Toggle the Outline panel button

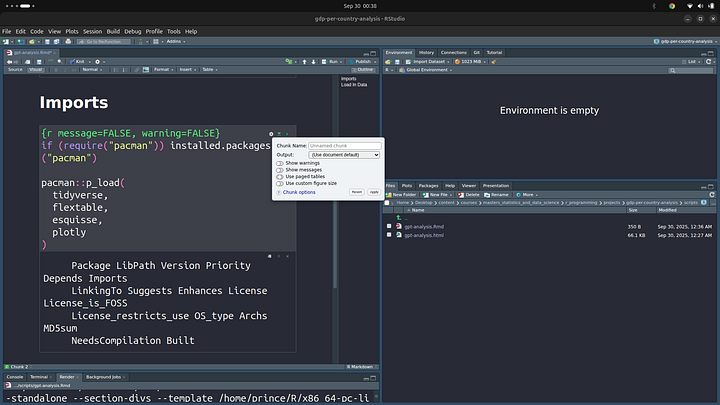pos(363,70)
